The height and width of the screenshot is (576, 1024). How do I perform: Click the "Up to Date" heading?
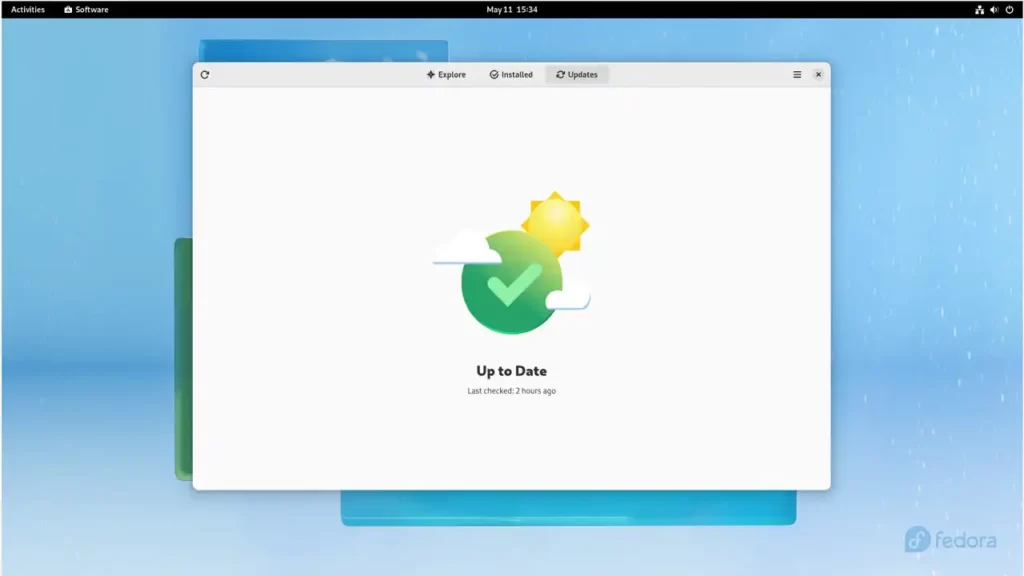coord(511,371)
